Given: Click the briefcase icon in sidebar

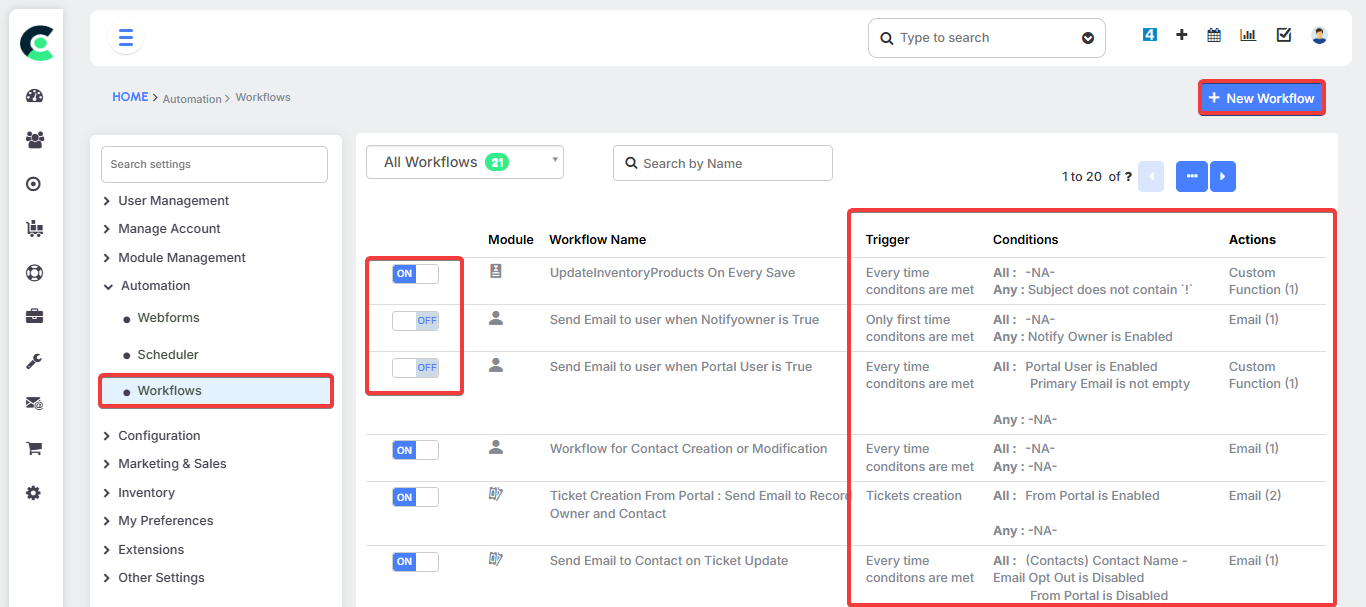Looking at the screenshot, I should (x=35, y=316).
